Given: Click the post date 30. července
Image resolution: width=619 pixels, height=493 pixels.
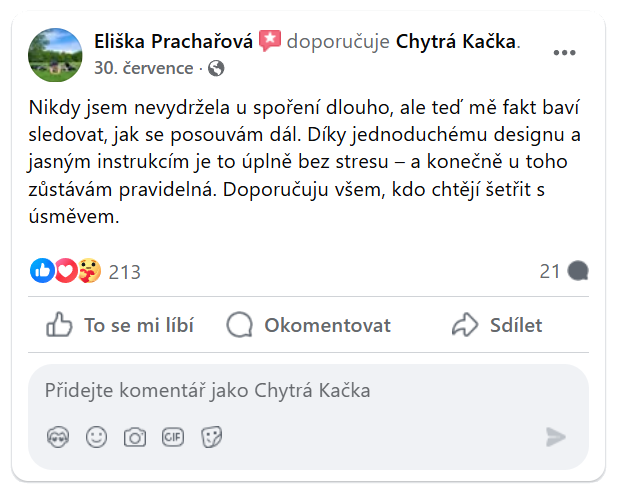Looking at the screenshot, I should 144,68.
